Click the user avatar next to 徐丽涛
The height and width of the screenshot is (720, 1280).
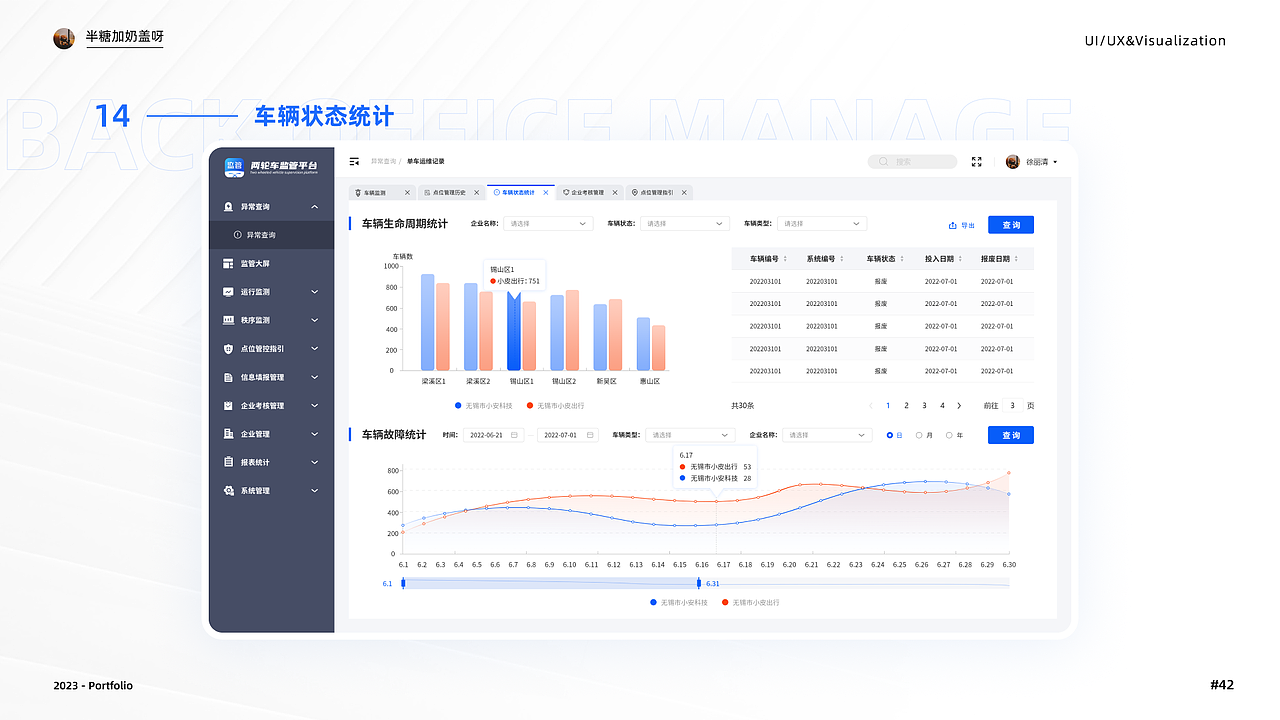click(x=1013, y=162)
